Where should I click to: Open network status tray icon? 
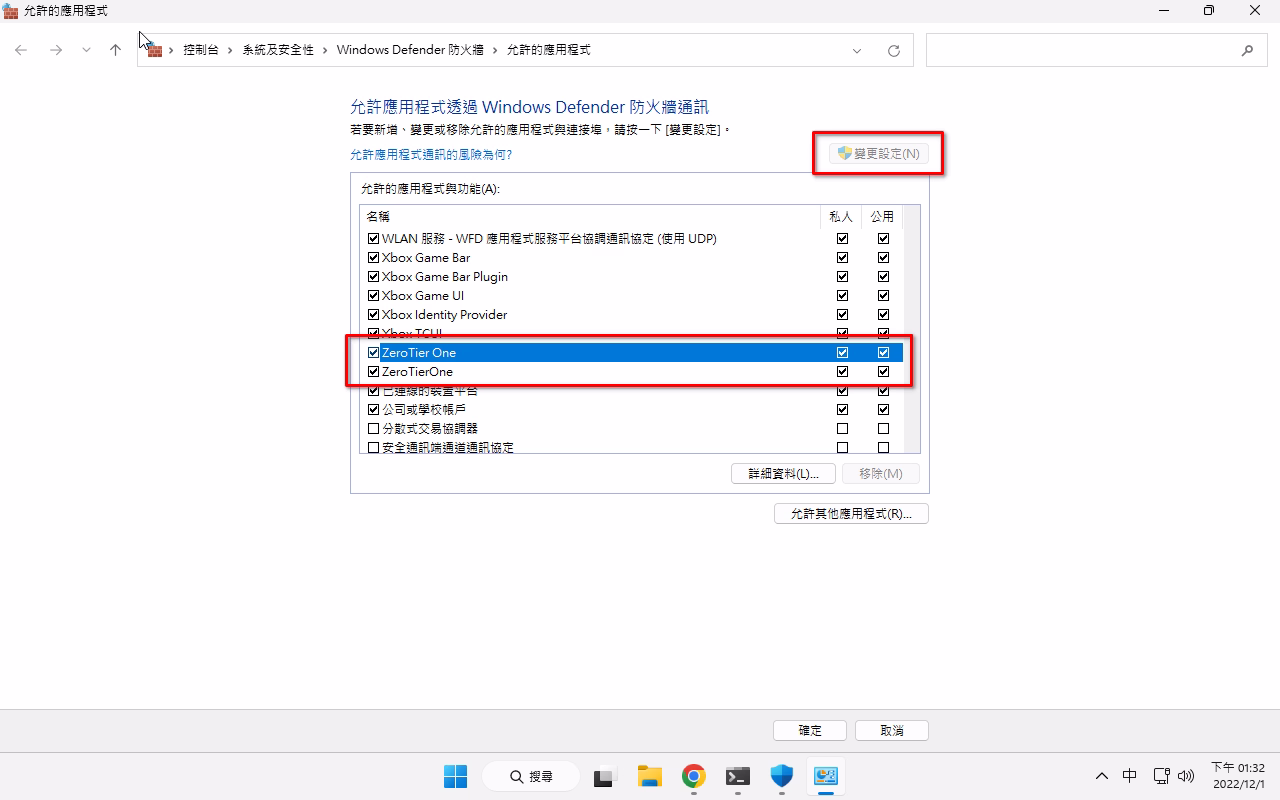[1161, 776]
